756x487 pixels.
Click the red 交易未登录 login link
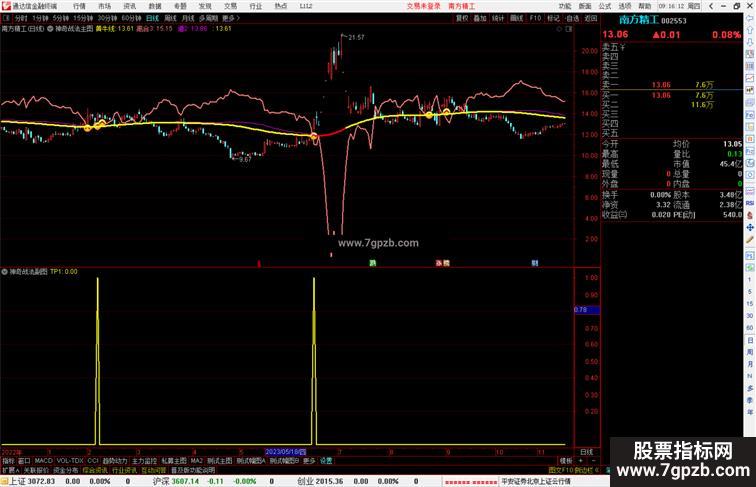[423, 6]
